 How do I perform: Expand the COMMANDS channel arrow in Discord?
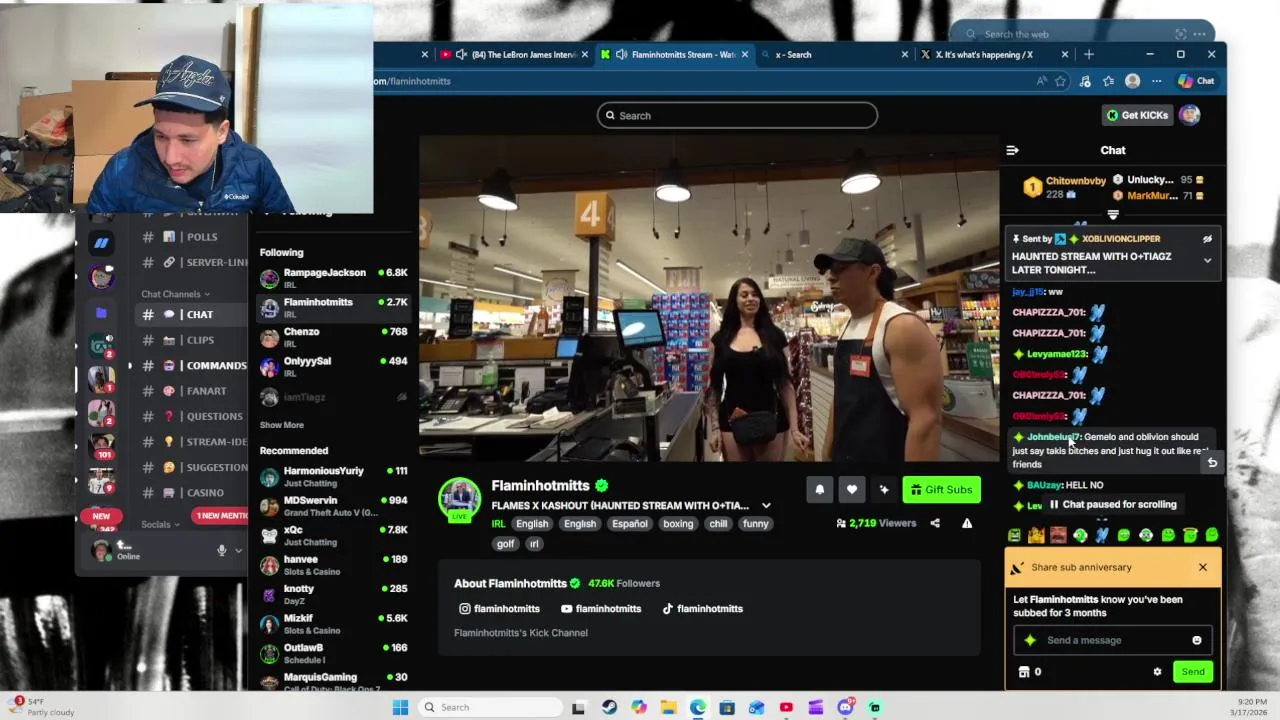[129, 366]
